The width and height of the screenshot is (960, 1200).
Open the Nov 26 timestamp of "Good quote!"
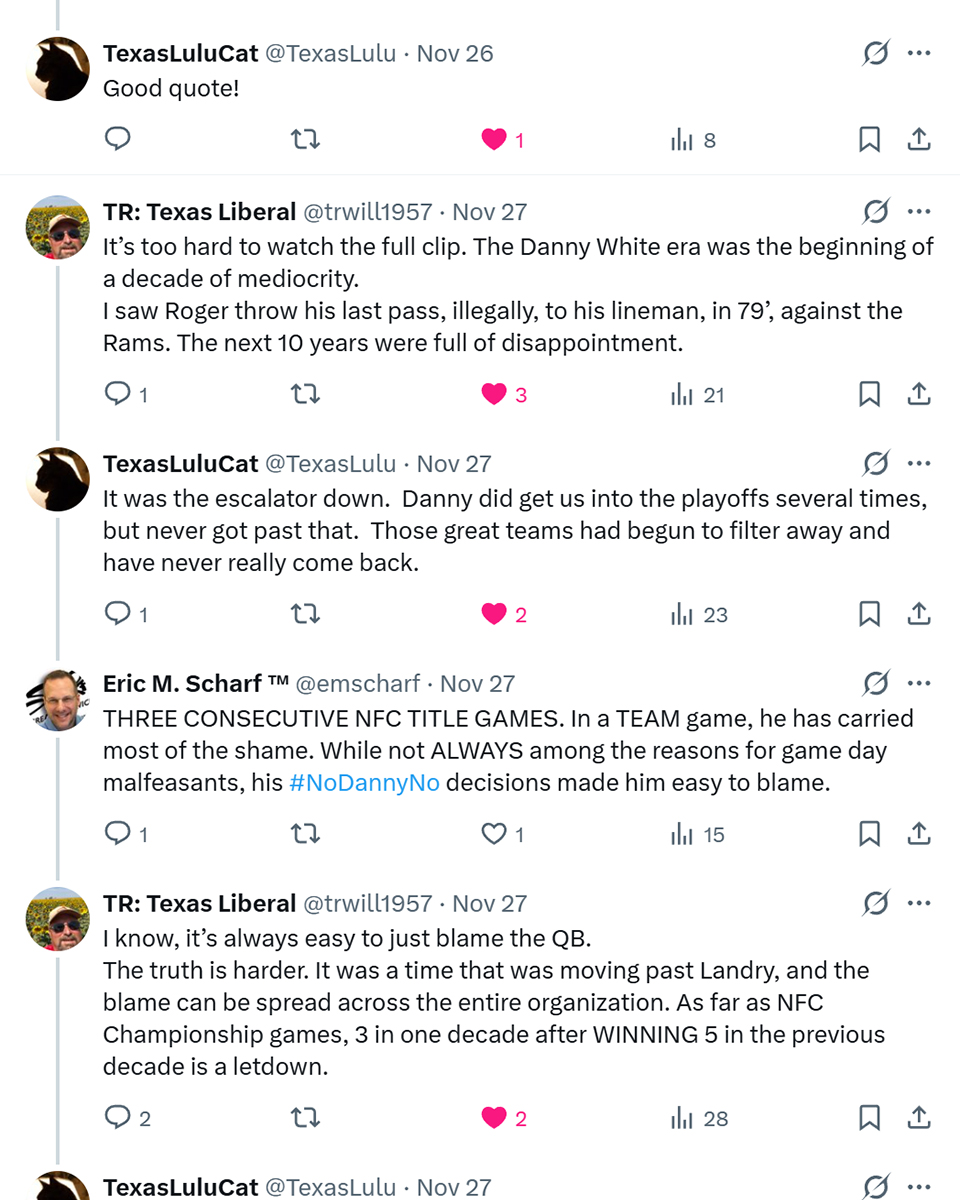(455, 53)
